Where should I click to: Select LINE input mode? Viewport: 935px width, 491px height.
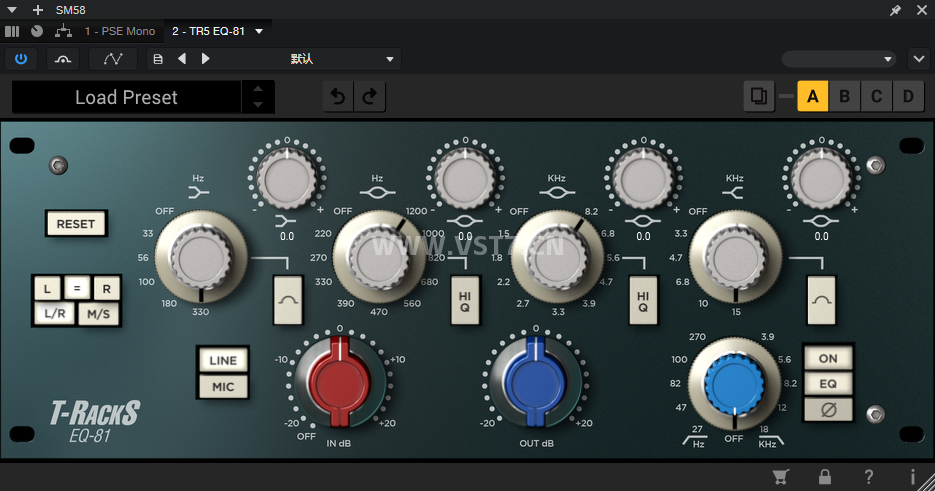(223, 360)
